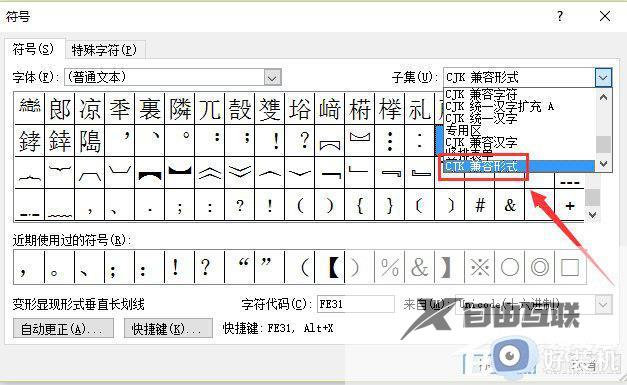Choose CJK 统一汉字 in subset list
Viewport: 627px width, 385px height.
coord(481,118)
